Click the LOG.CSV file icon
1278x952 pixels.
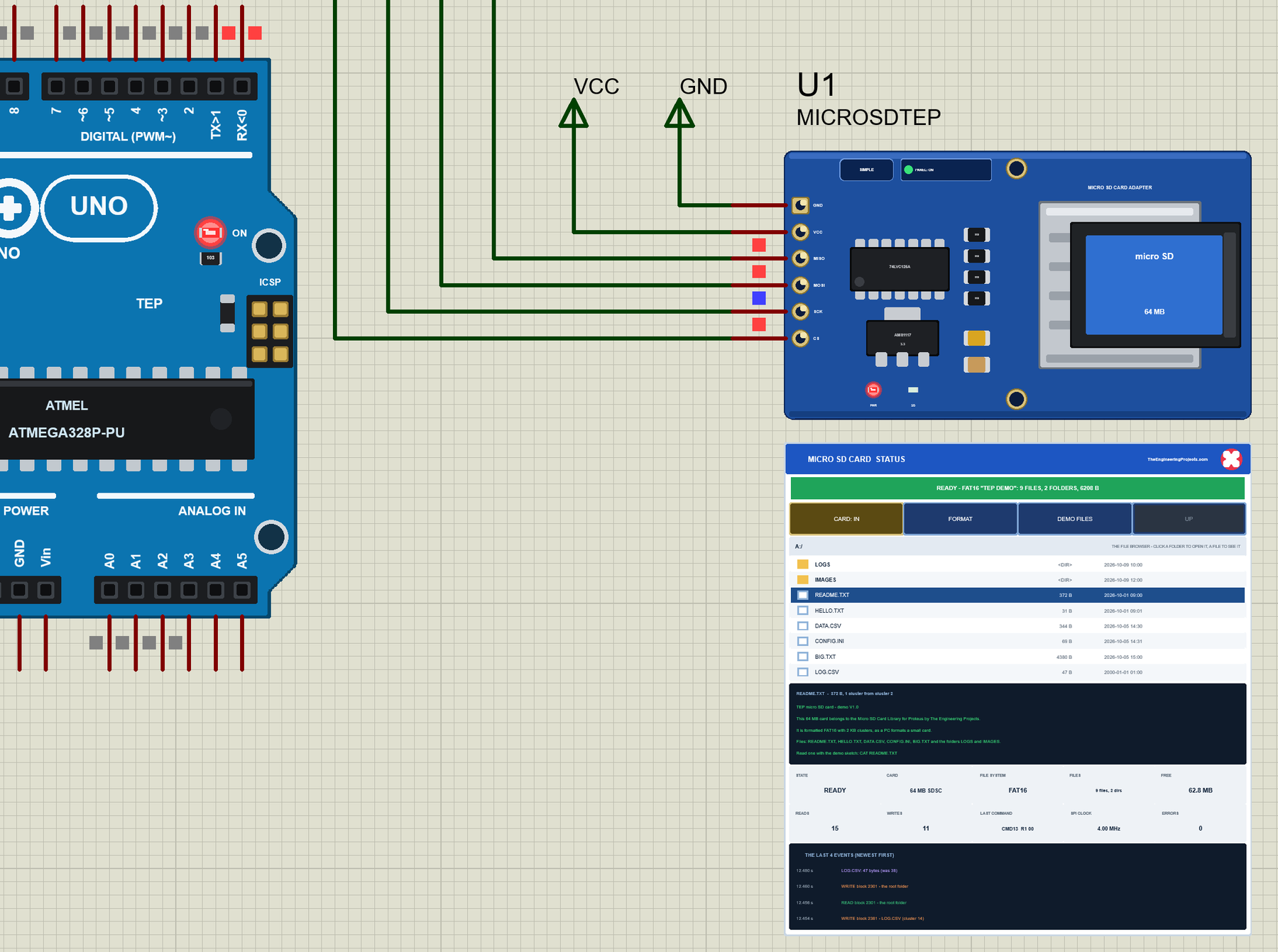tap(803, 672)
